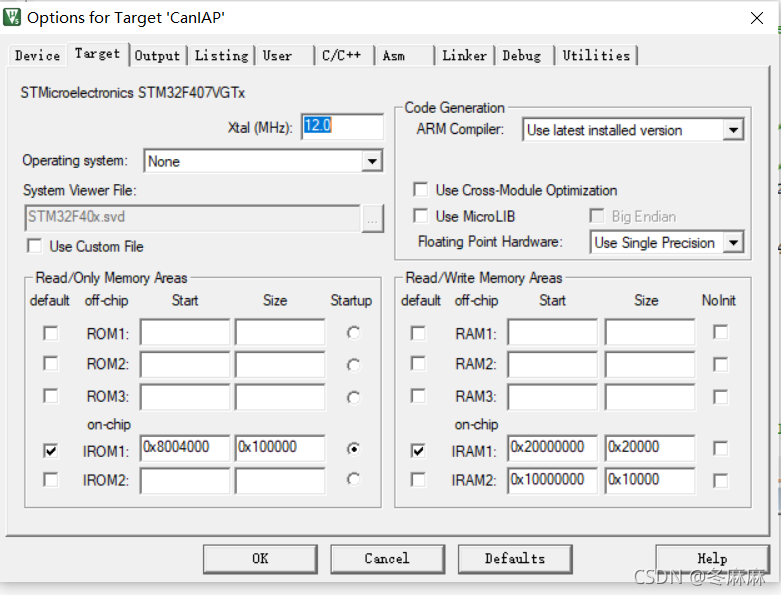The height and width of the screenshot is (595, 781).
Task: Click the System Viewer File browse button
Action: click(373, 218)
